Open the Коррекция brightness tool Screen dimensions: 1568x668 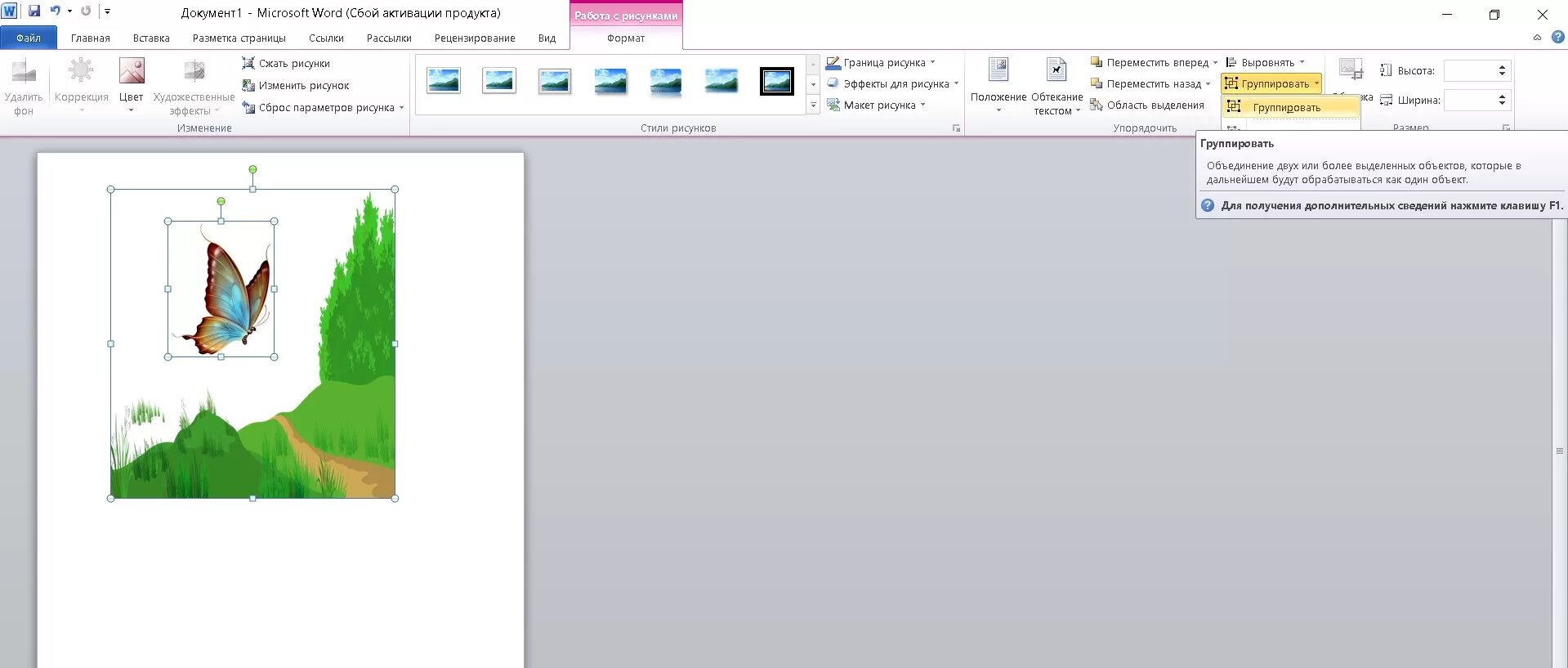coord(81,85)
